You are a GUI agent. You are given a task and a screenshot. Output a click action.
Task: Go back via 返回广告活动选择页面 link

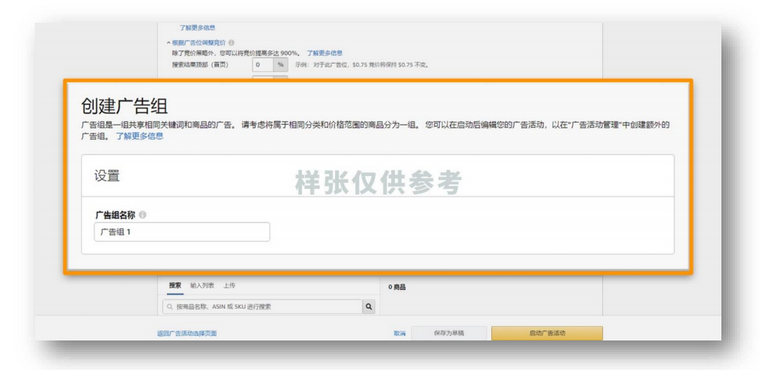pos(187,334)
